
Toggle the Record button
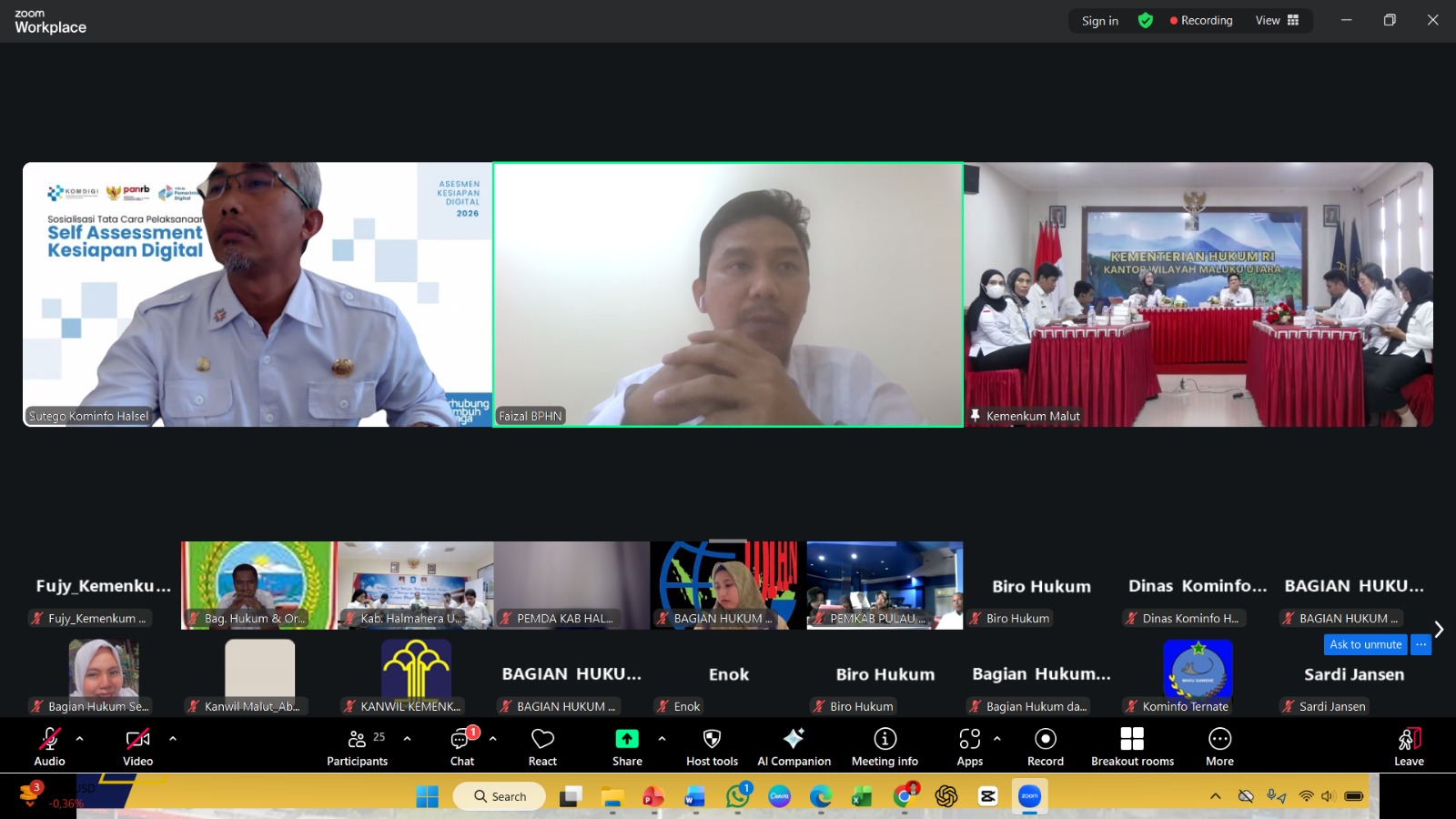[x=1046, y=746]
